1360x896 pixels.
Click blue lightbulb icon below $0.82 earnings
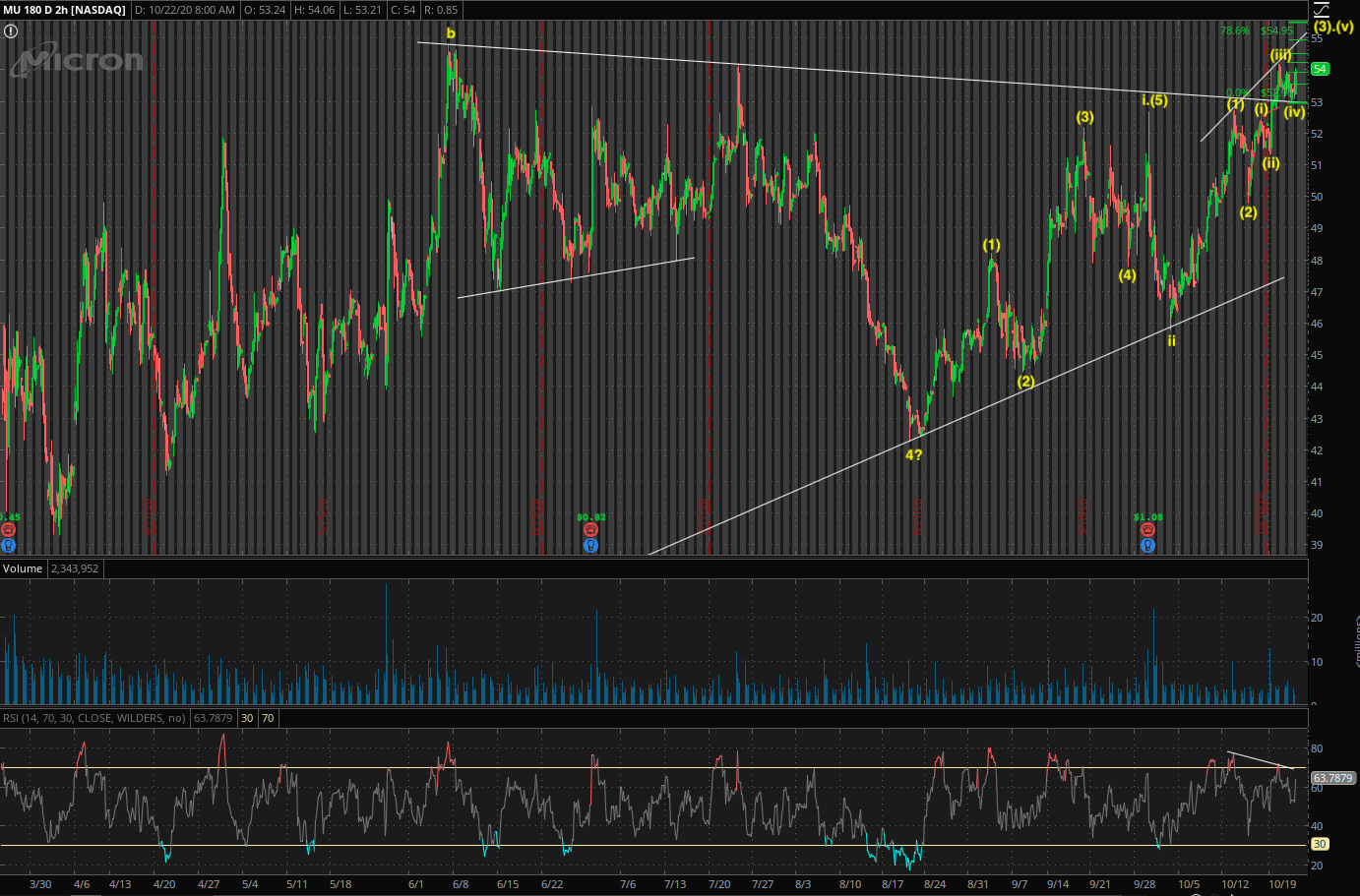pos(590,545)
